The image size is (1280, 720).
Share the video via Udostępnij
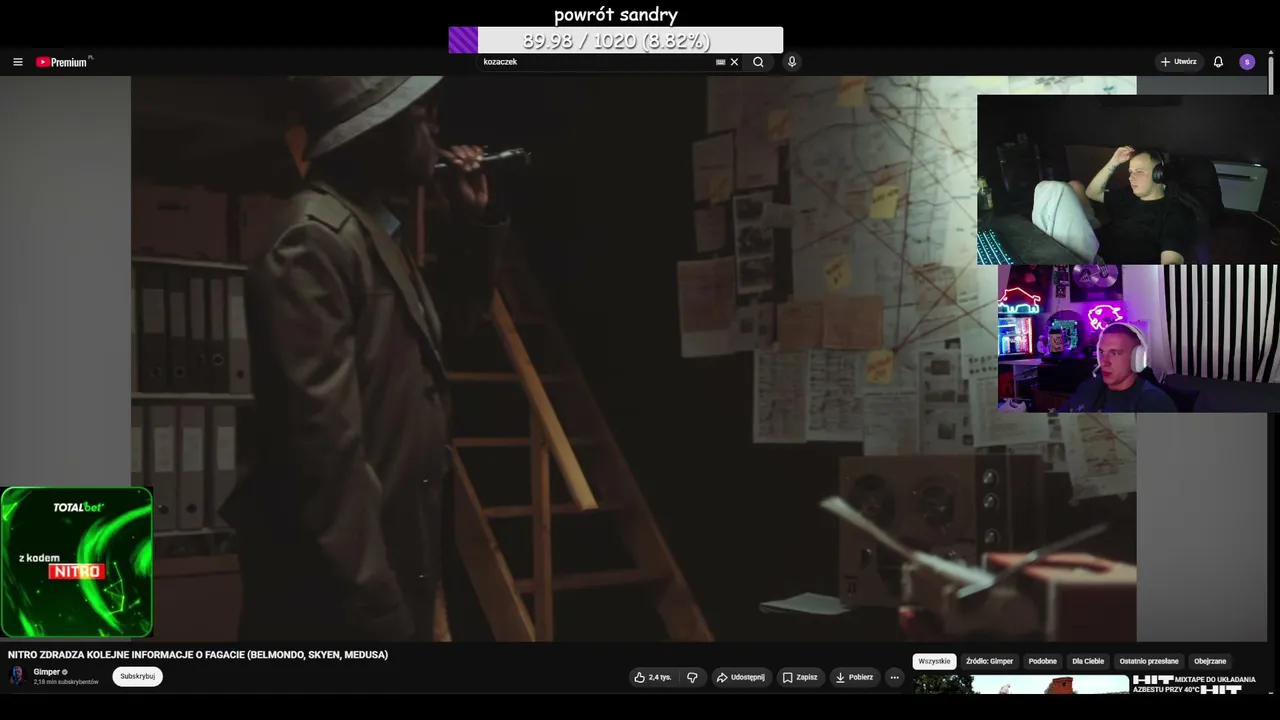pos(740,677)
